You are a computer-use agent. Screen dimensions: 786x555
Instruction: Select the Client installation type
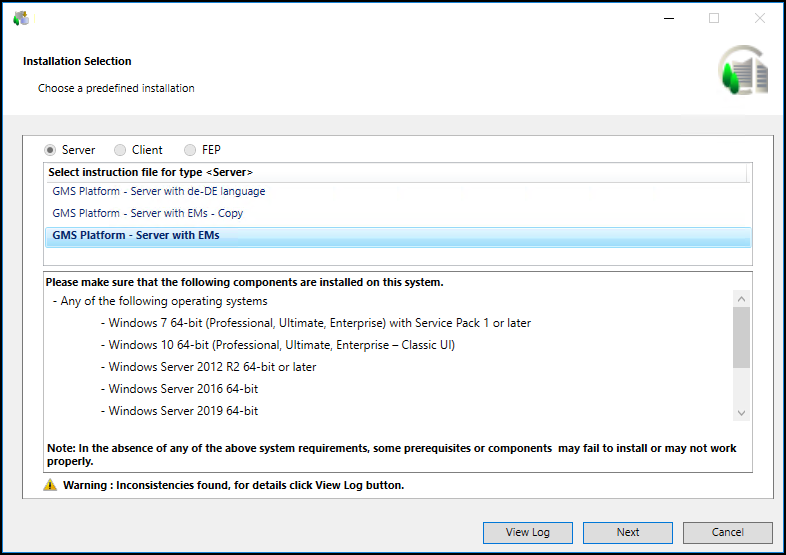120,150
